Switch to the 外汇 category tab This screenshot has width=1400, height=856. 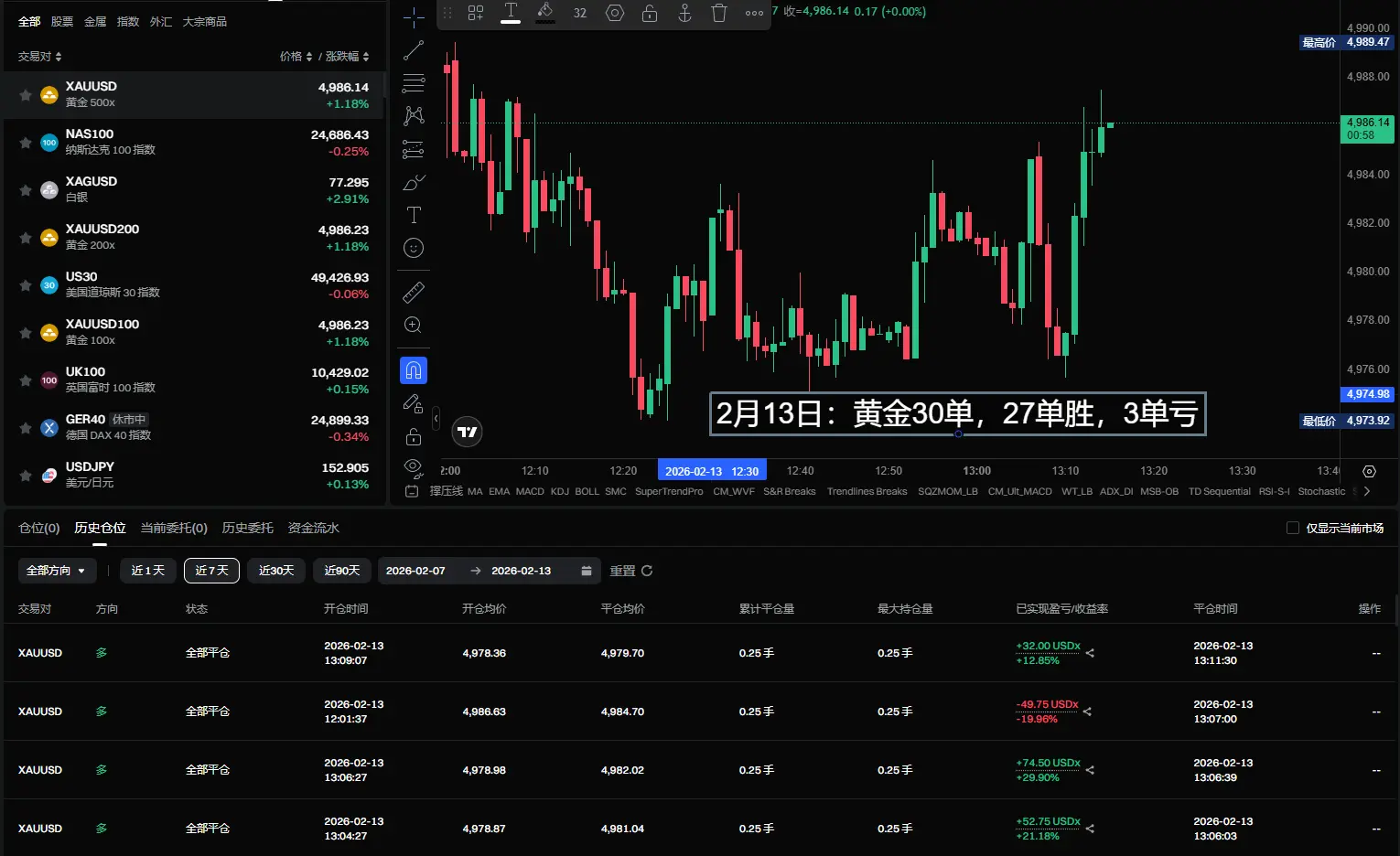pyautogui.click(x=161, y=21)
